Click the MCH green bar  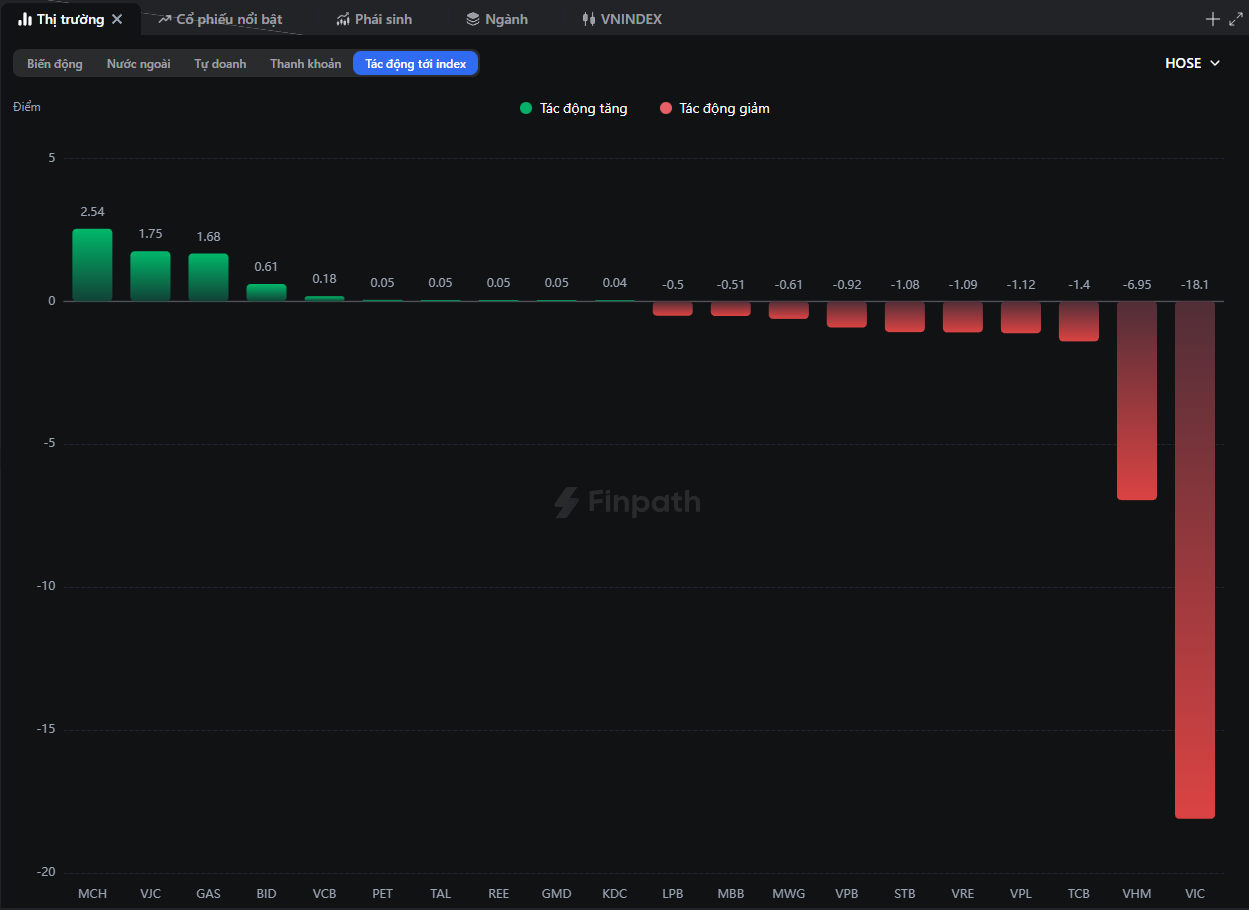(92, 265)
